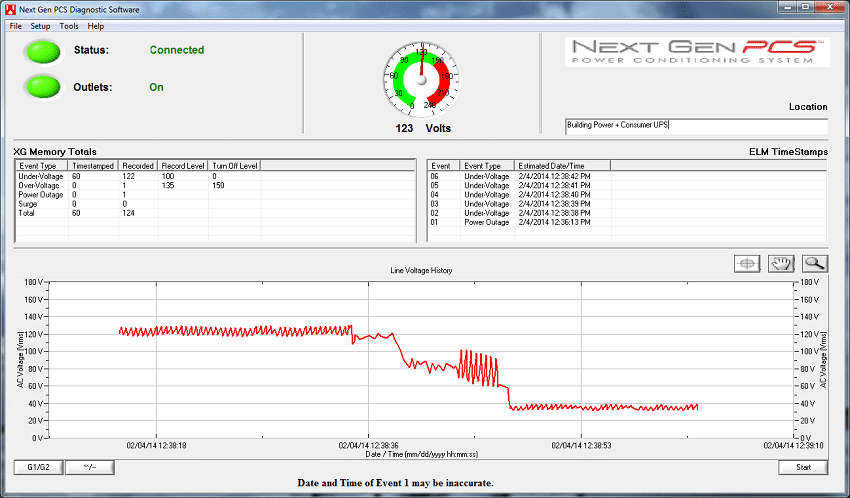Open the Tools menu

[69, 26]
